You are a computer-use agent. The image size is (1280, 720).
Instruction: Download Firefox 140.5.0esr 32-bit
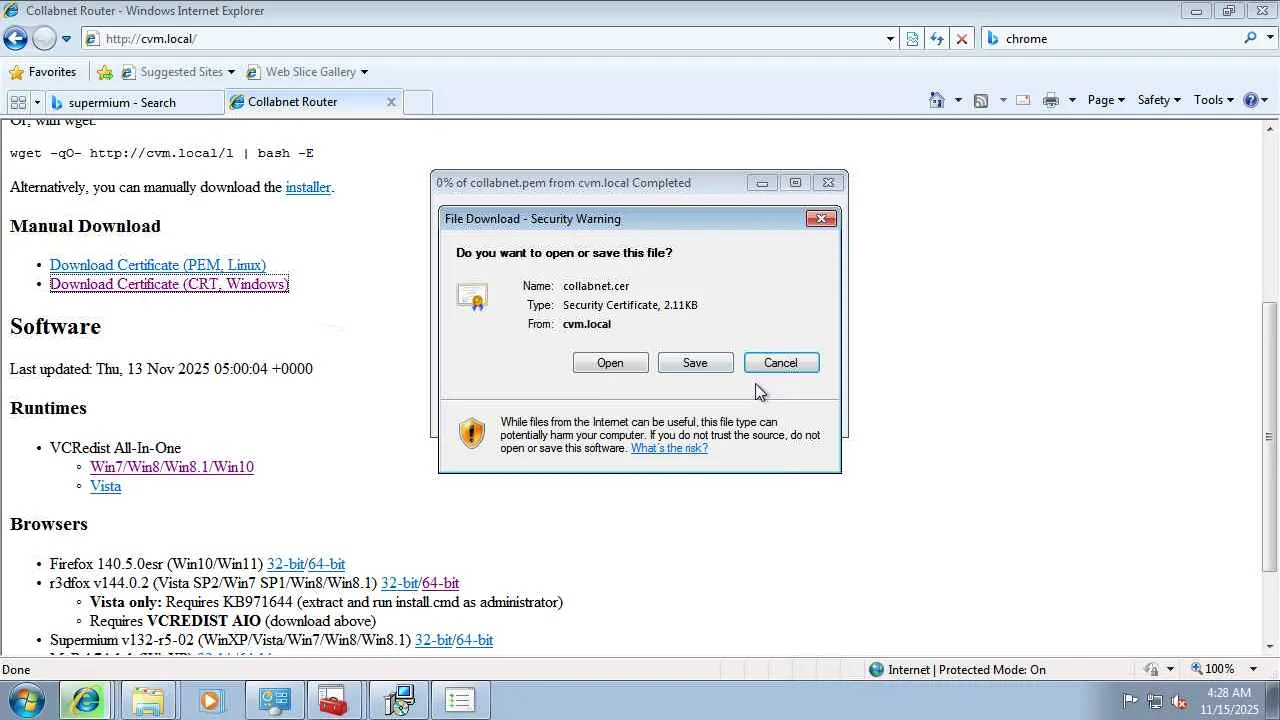(285, 564)
